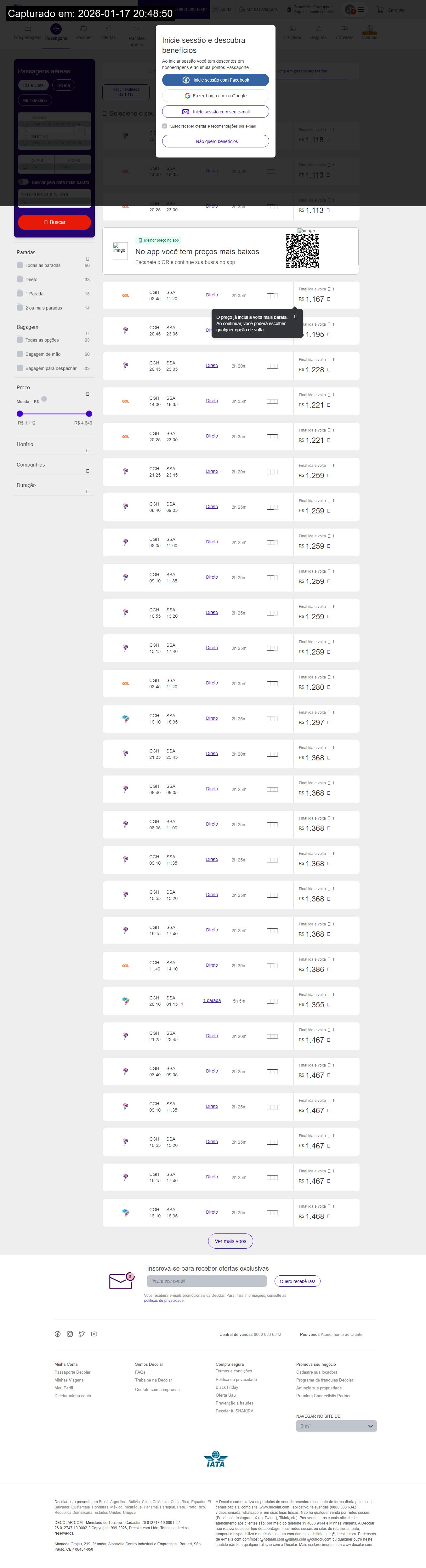
Task: Click the QR code image in app banner
Action: [x=303, y=250]
